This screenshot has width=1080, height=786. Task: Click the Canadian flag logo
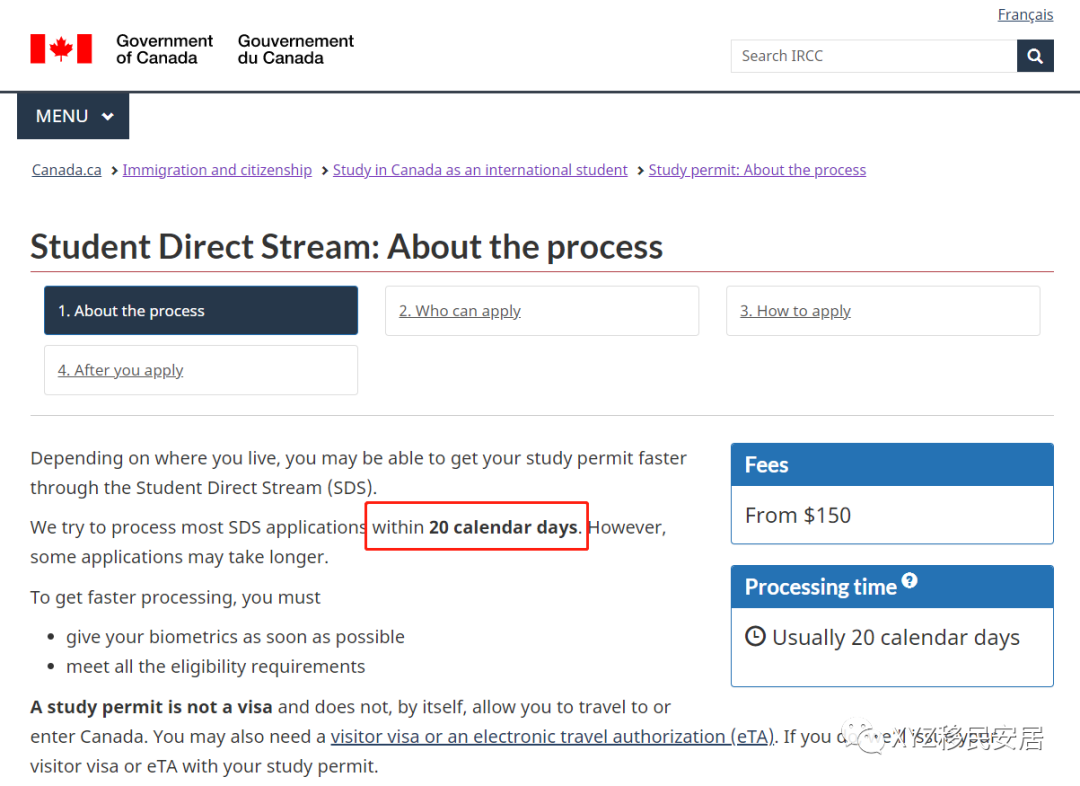tap(61, 49)
